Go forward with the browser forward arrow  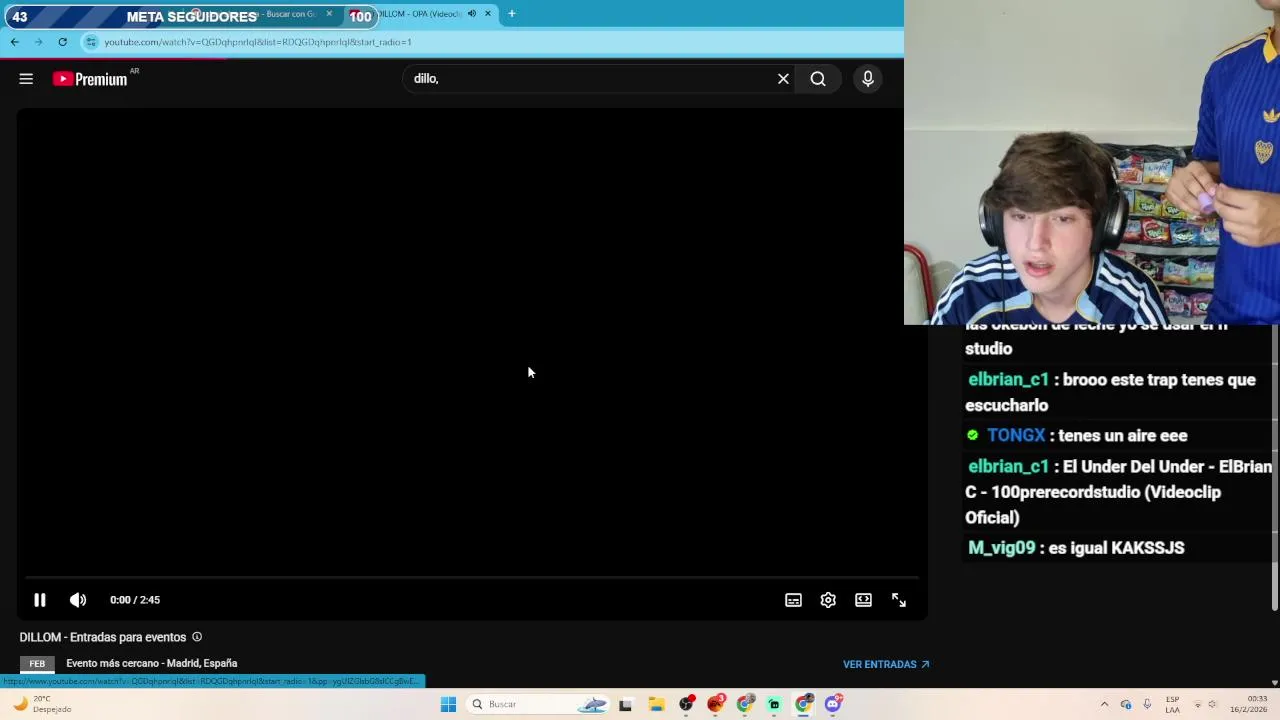point(38,42)
